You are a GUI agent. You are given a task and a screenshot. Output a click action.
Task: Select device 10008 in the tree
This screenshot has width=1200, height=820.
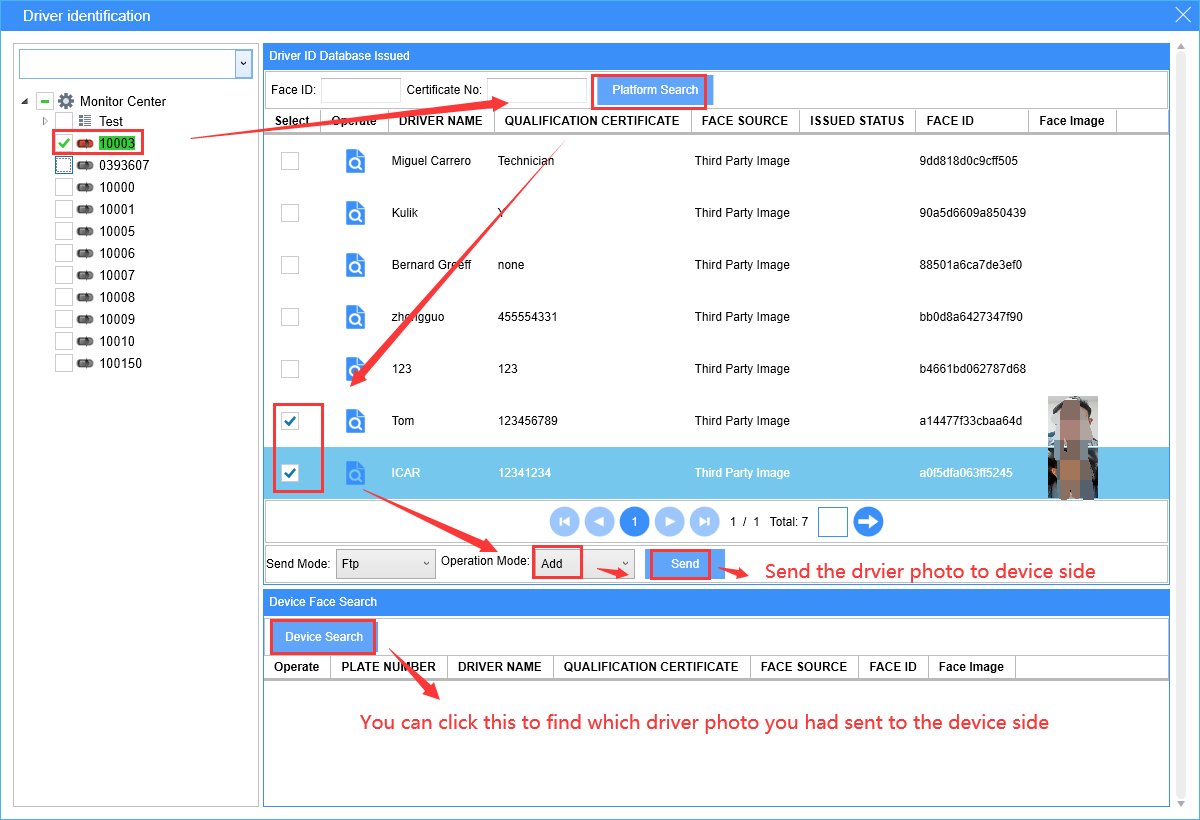click(116, 297)
